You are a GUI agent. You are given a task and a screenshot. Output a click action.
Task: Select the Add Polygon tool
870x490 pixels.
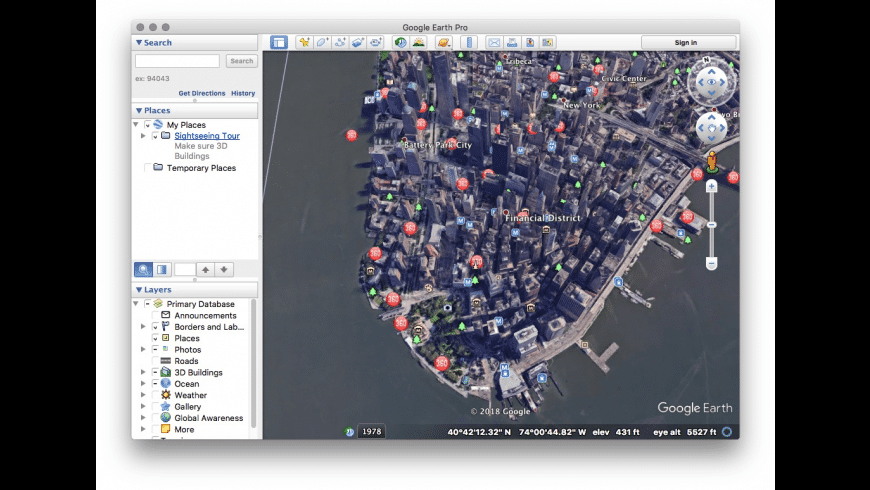[x=322, y=42]
